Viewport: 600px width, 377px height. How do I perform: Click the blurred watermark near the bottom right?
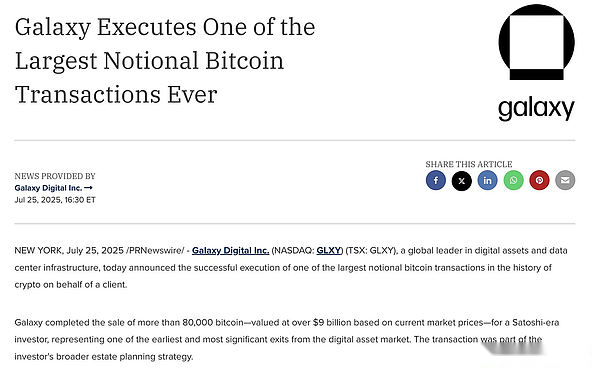515,348
